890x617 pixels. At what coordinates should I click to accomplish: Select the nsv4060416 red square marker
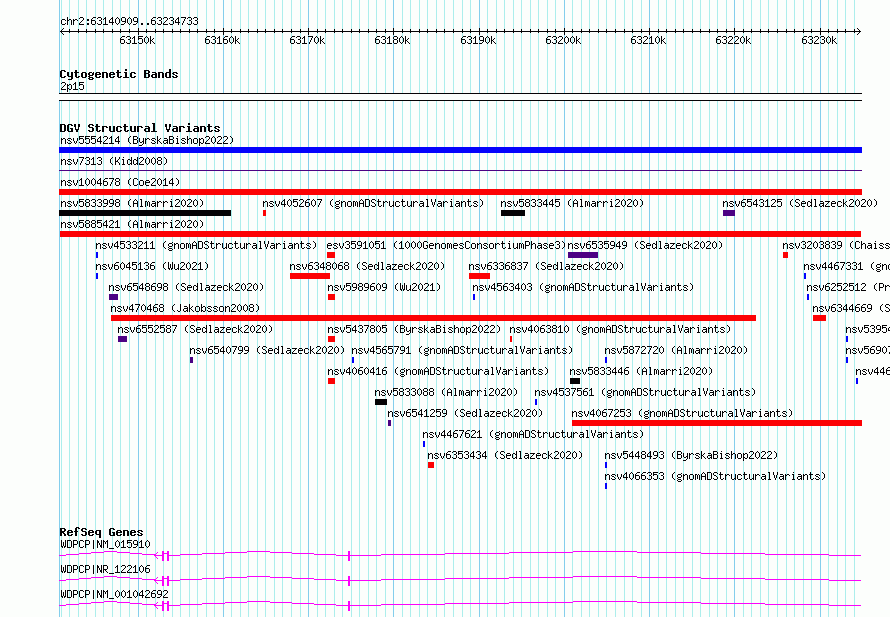coord(331,381)
